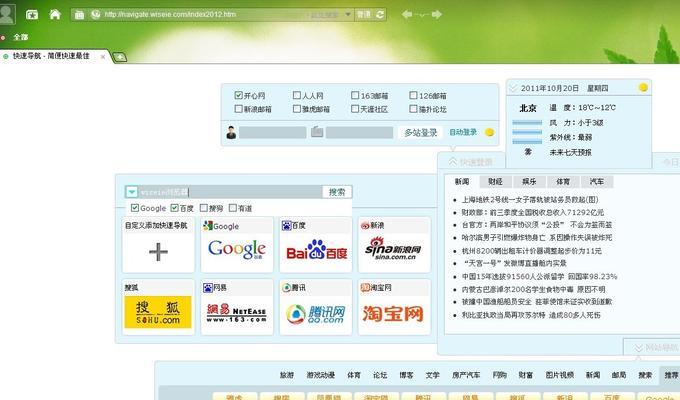This screenshot has width=680, height=400.
Task: Open the address bar history dropdown arrow
Action: 348,14
